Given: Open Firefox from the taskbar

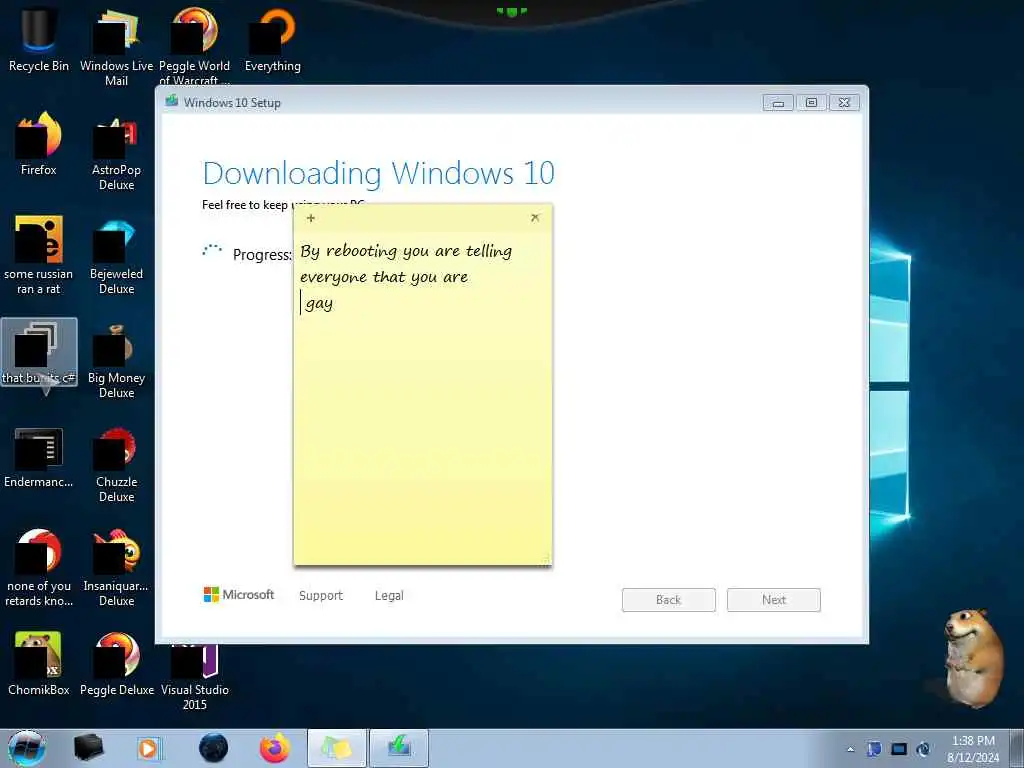Looking at the screenshot, I should click(x=275, y=748).
